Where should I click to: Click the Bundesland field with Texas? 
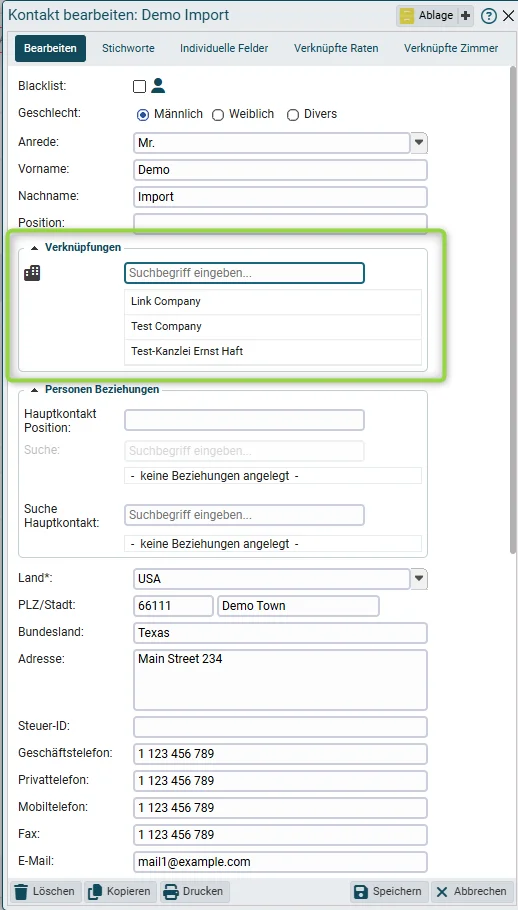(x=280, y=633)
